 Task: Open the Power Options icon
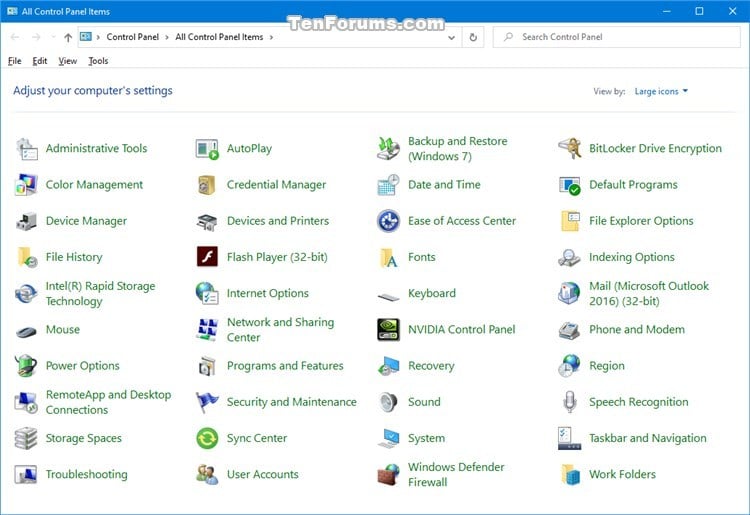[x=26, y=366]
